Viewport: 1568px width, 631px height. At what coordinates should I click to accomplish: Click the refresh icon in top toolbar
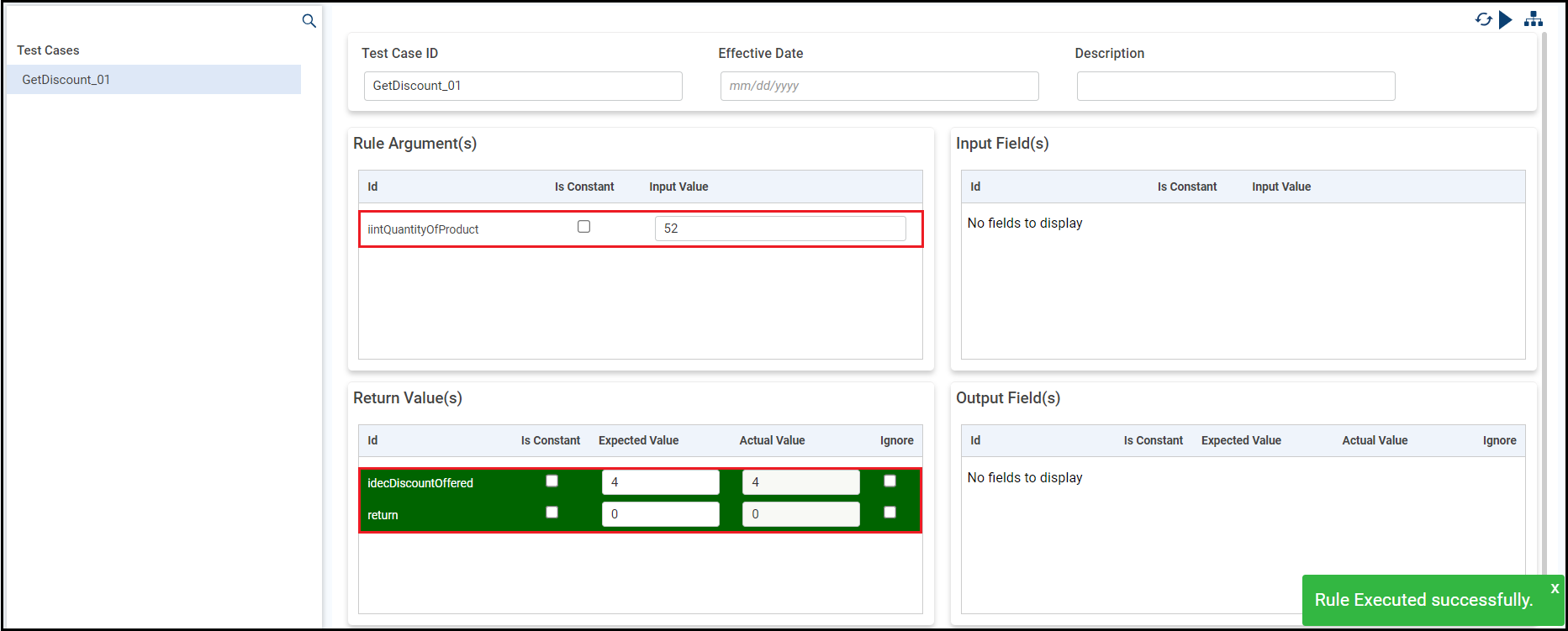pyautogui.click(x=1483, y=19)
